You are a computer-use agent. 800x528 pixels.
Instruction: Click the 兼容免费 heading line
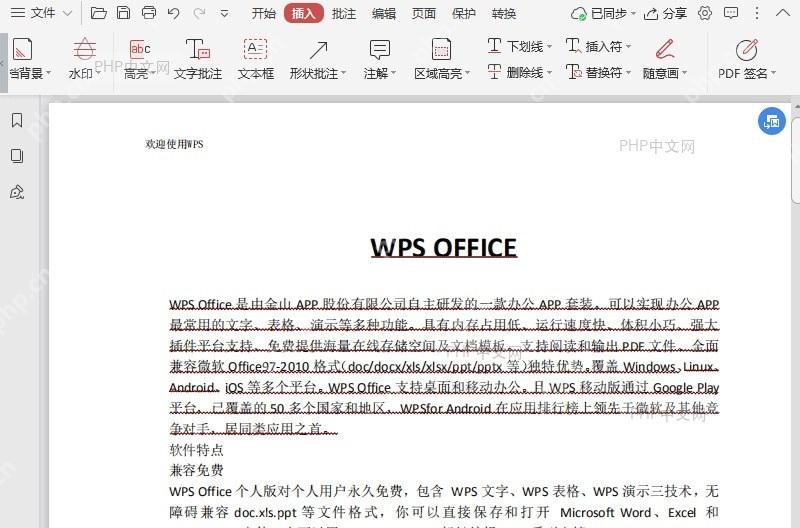[x=196, y=470]
